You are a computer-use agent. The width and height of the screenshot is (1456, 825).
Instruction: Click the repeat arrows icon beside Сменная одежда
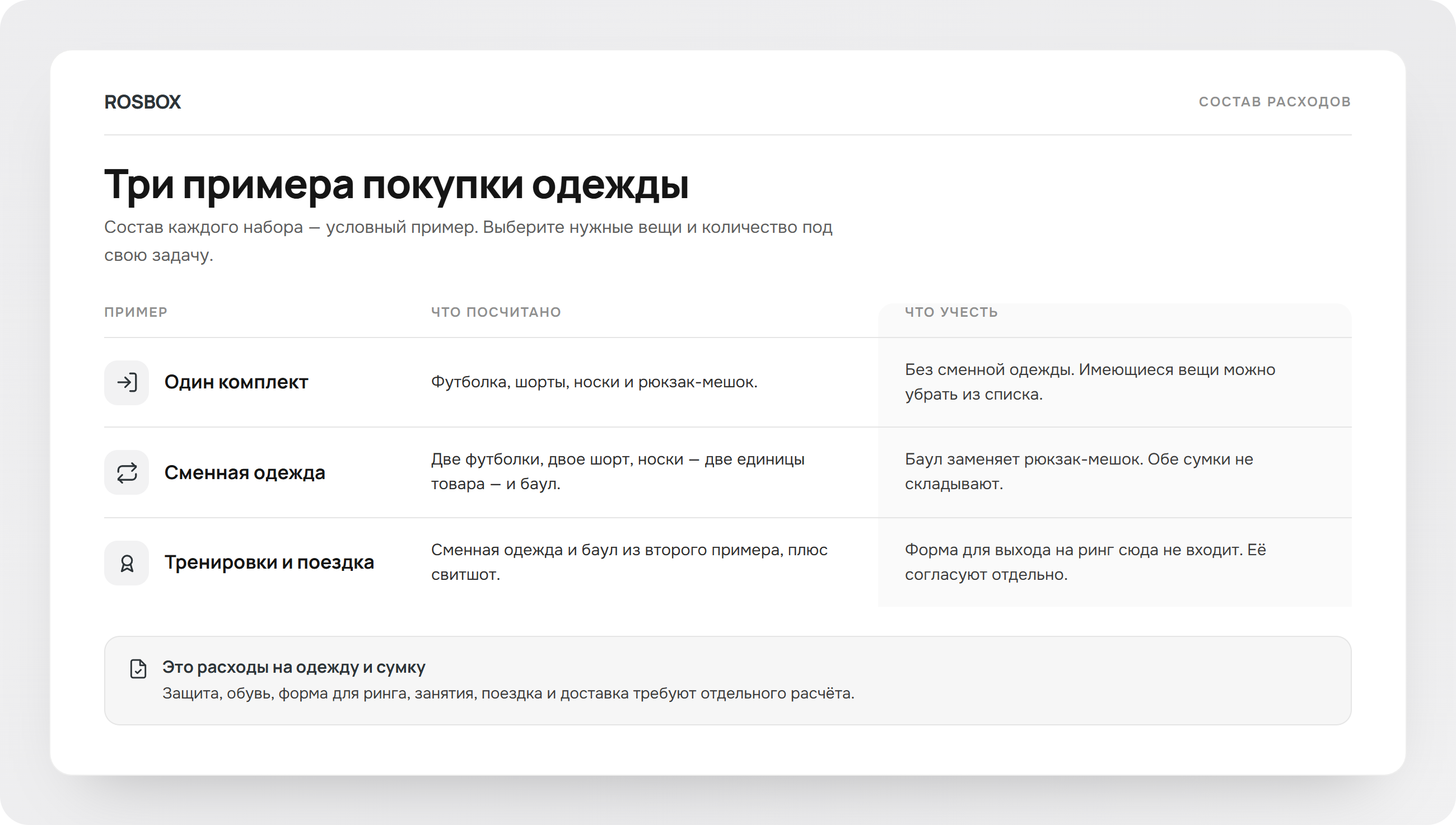[x=127, y=472]
